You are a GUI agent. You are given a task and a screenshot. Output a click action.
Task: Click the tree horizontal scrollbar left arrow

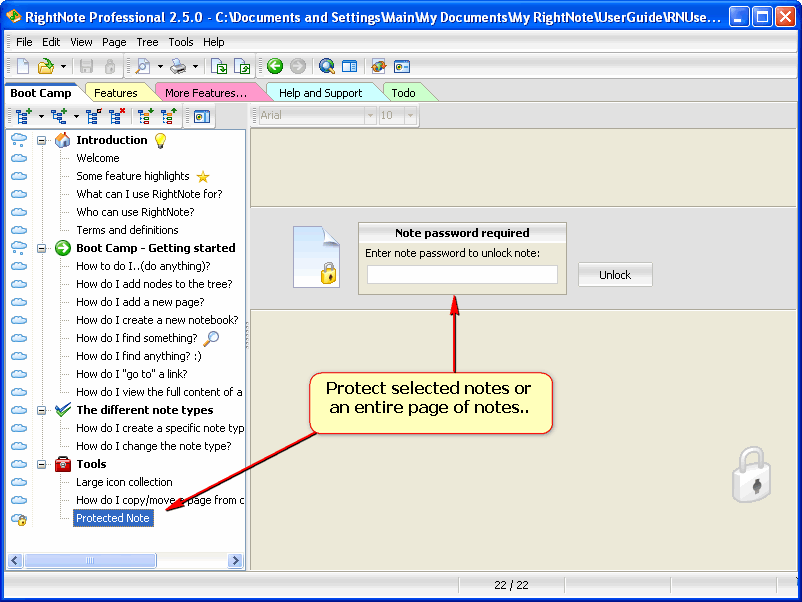(15, 561)
